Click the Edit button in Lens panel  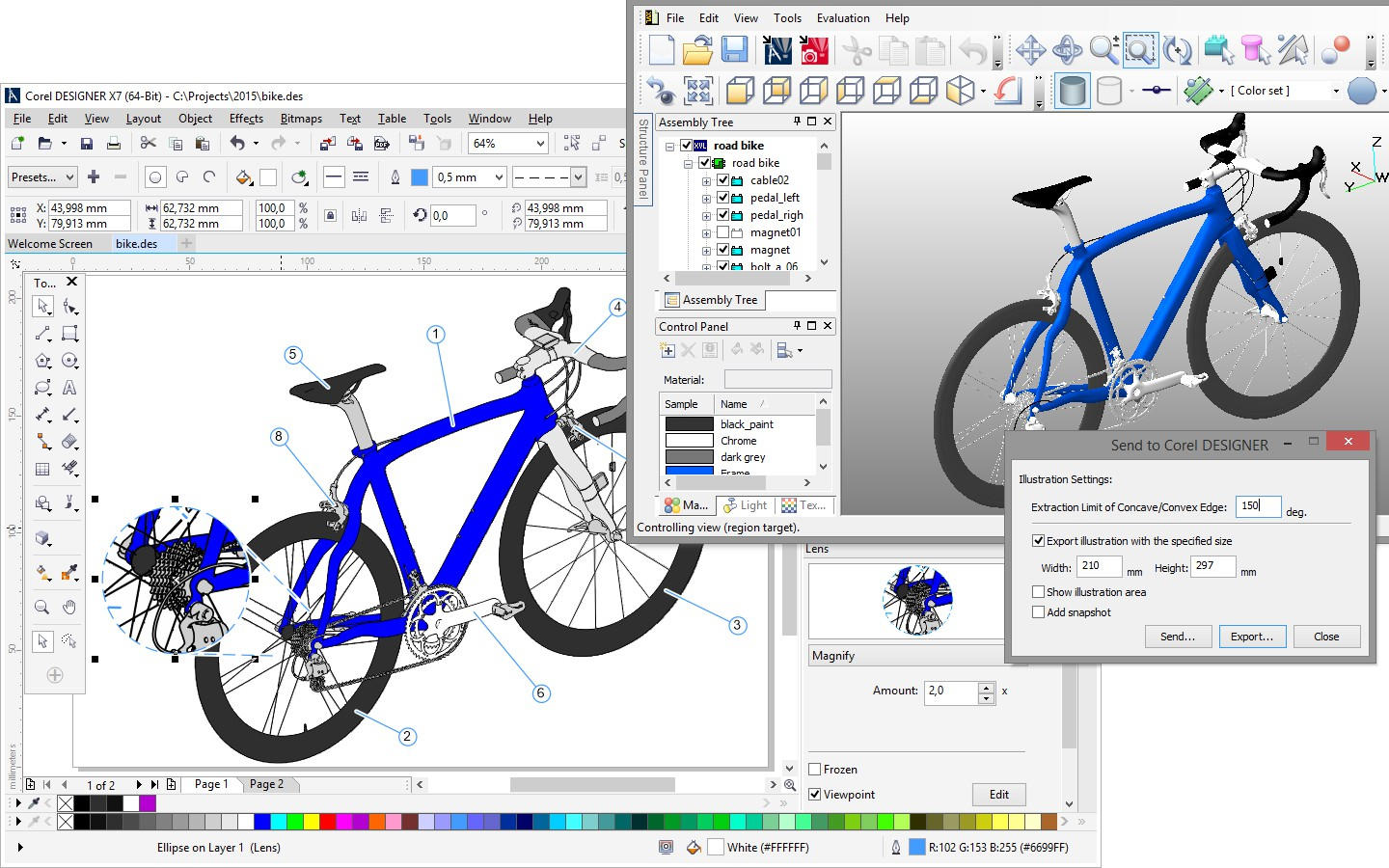(999, 795)
